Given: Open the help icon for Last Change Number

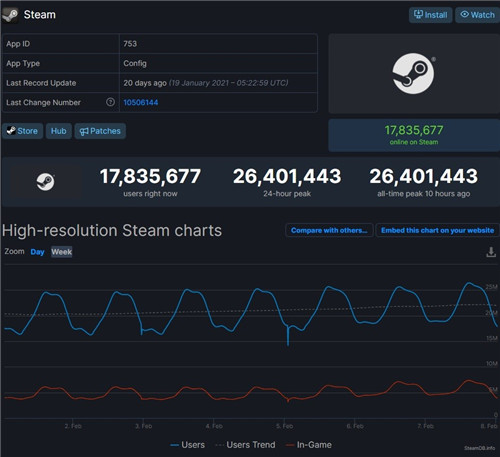Looking at the screenshot, I should 110,102.
